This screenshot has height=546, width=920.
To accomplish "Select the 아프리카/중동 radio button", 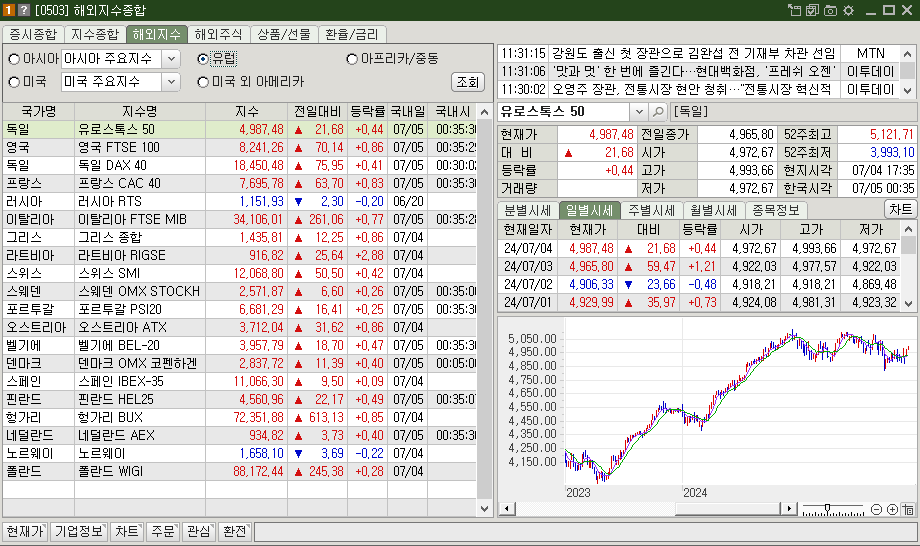I will pyautogui.click(x=352, y=59).
